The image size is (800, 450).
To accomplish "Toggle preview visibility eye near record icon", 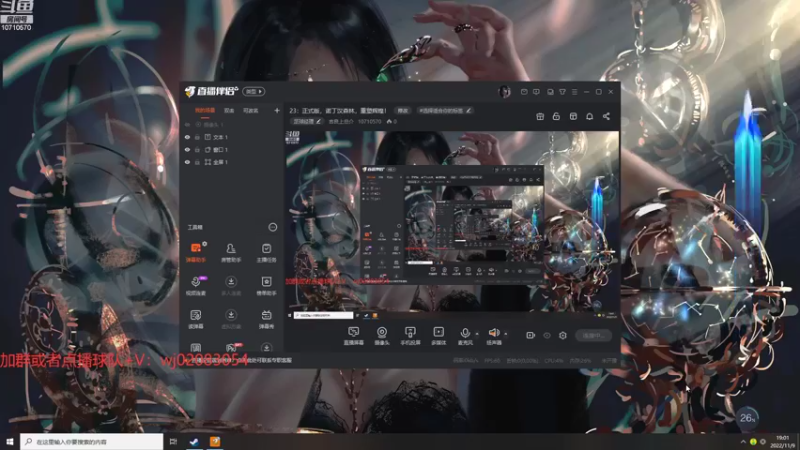I will 547,335.
